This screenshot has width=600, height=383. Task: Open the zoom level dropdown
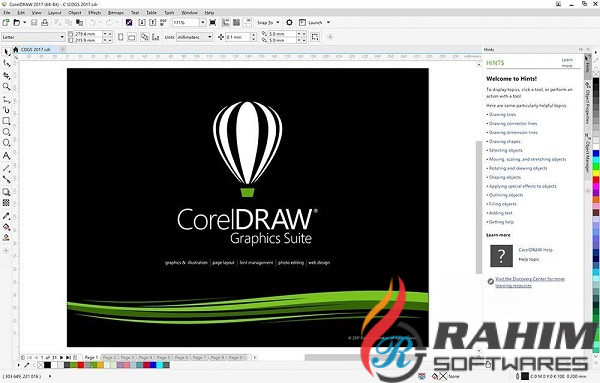203,23
